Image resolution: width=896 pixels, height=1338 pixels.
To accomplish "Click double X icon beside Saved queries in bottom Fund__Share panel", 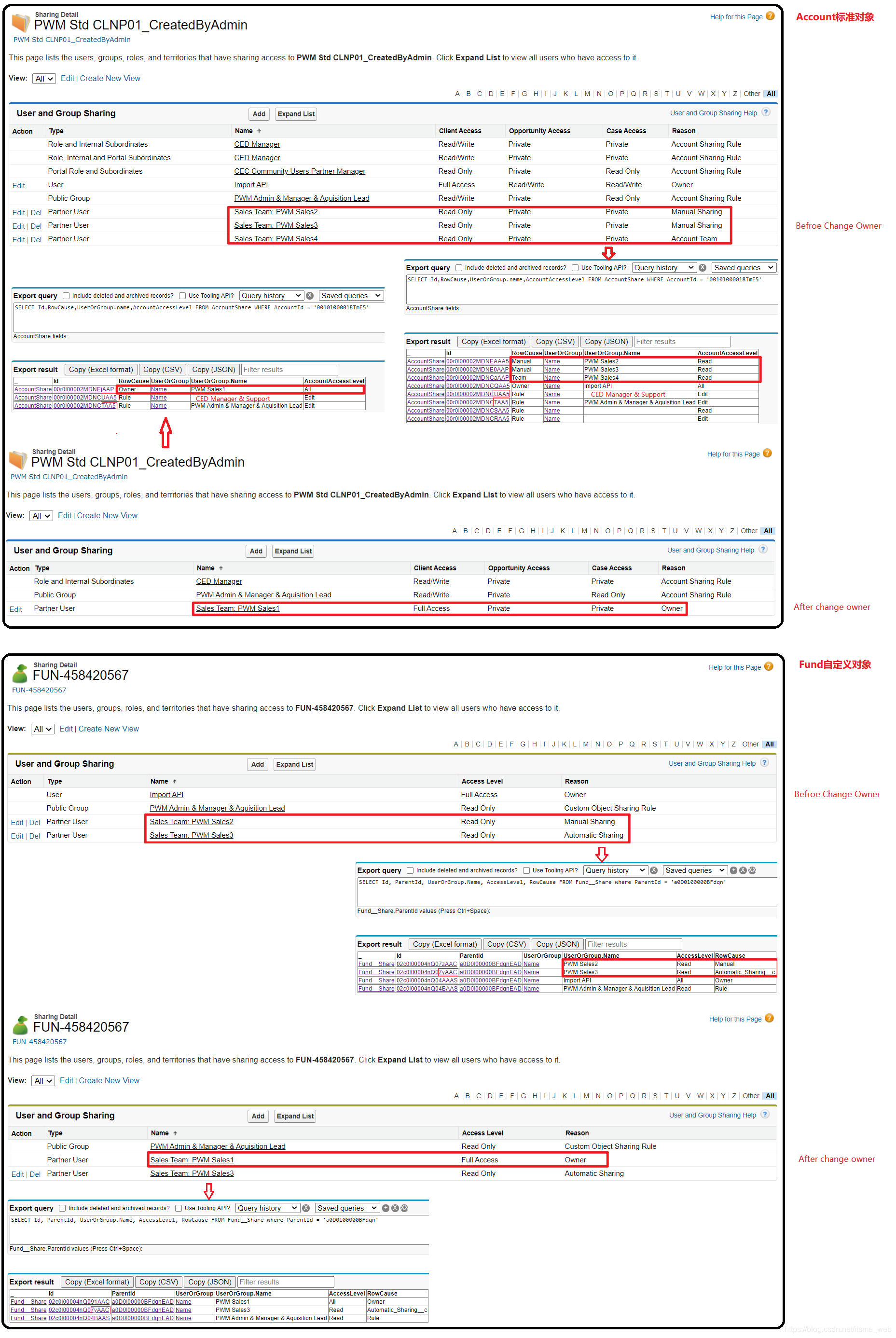I will point(404,1208).
